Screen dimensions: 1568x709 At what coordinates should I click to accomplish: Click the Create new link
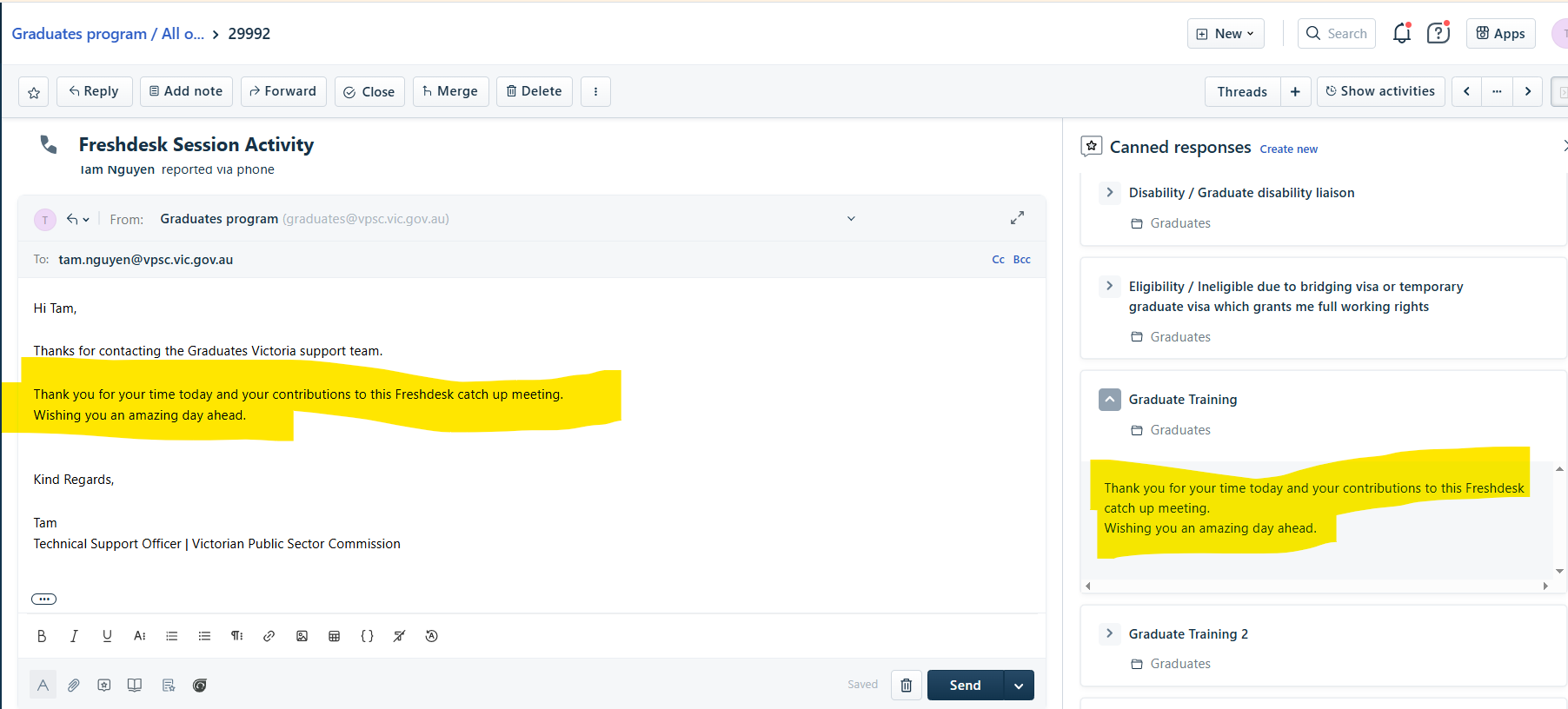(x=1288, y=149)
